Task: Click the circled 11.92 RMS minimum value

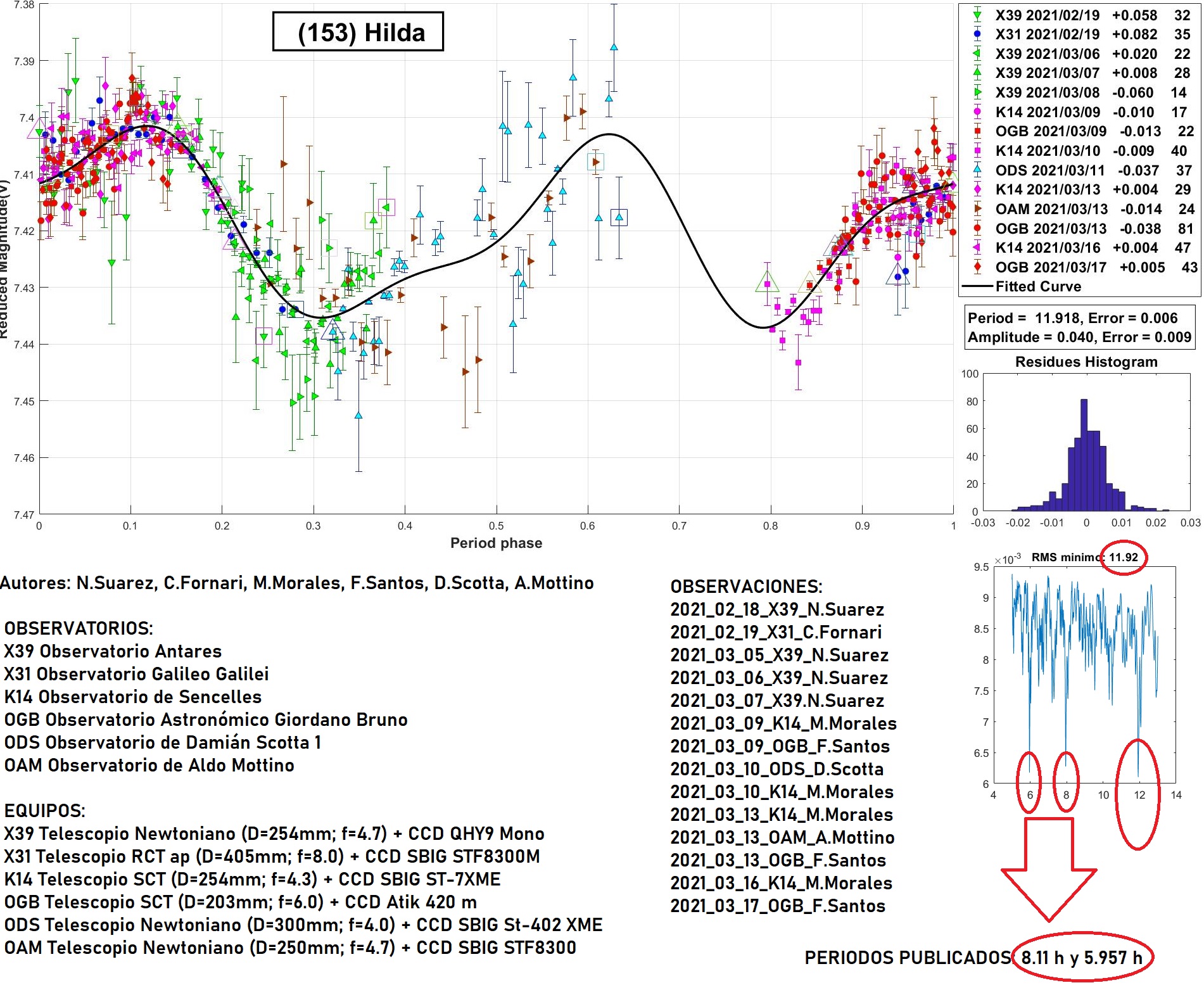Action: (x=1123, y=557)
